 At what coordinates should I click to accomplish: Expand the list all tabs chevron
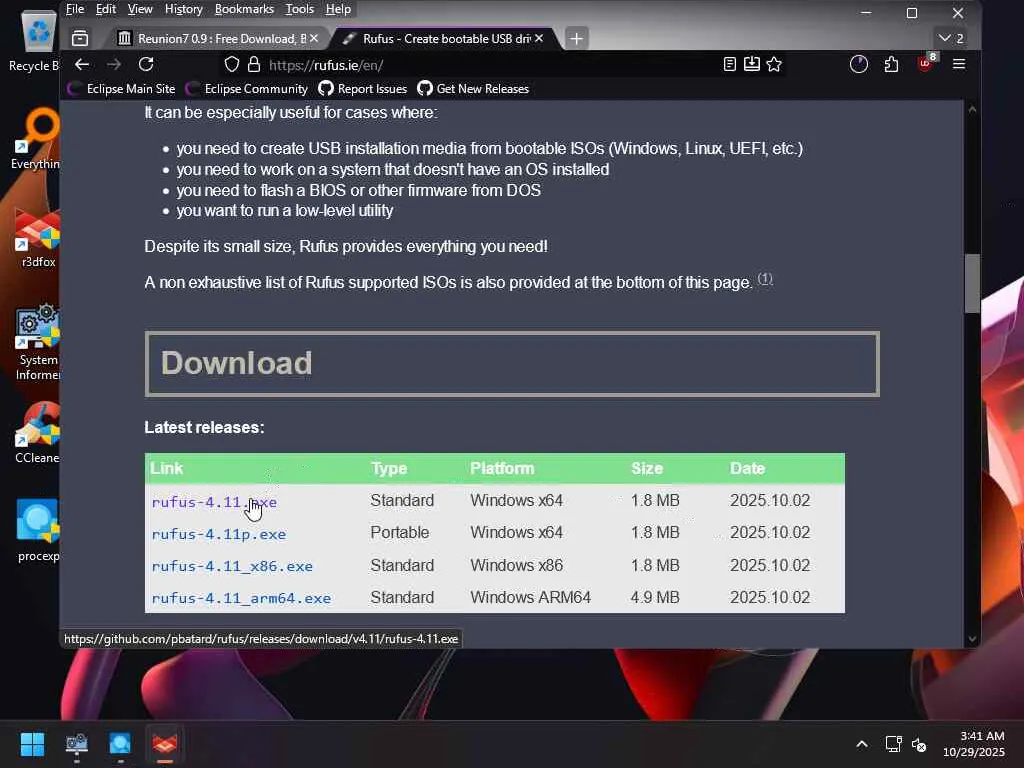click(944, 38)
